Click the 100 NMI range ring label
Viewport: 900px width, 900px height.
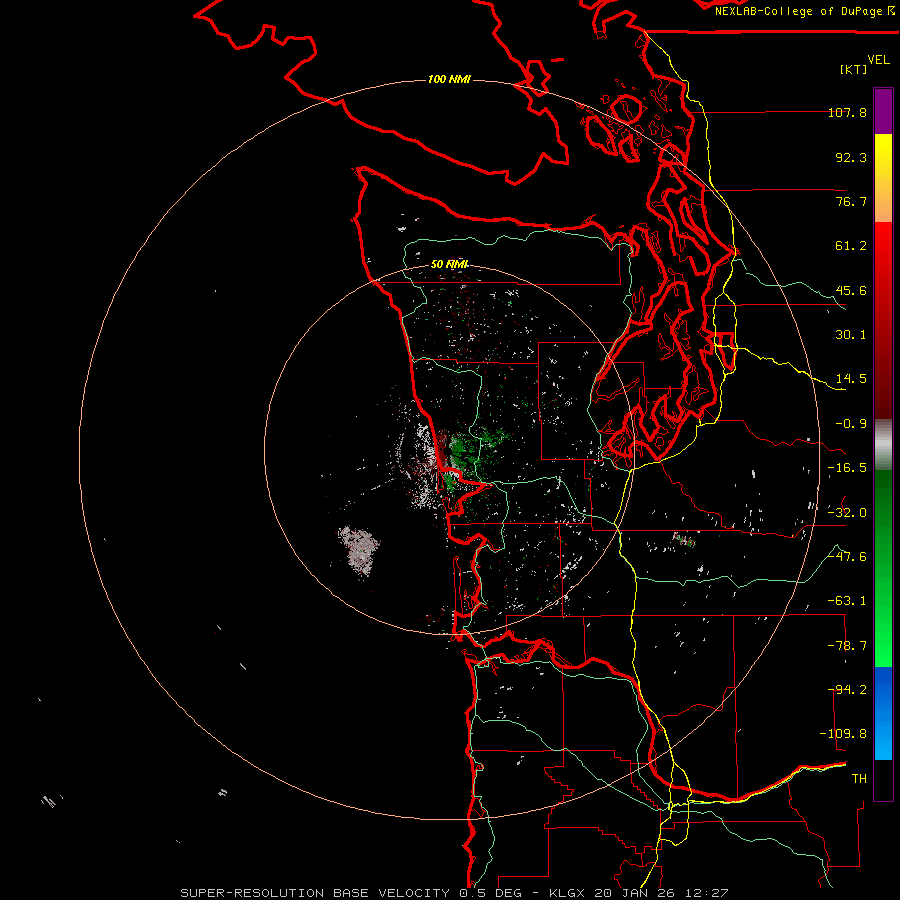tap(449, 79)
